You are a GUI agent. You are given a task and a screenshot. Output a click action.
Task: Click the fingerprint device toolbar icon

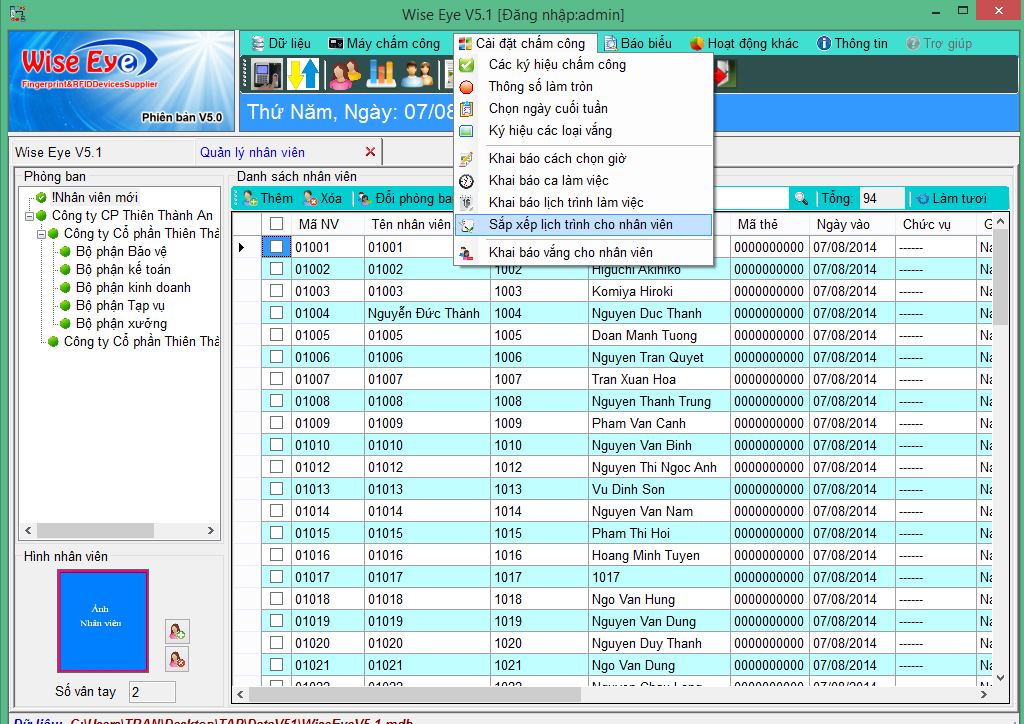(267, 74)
